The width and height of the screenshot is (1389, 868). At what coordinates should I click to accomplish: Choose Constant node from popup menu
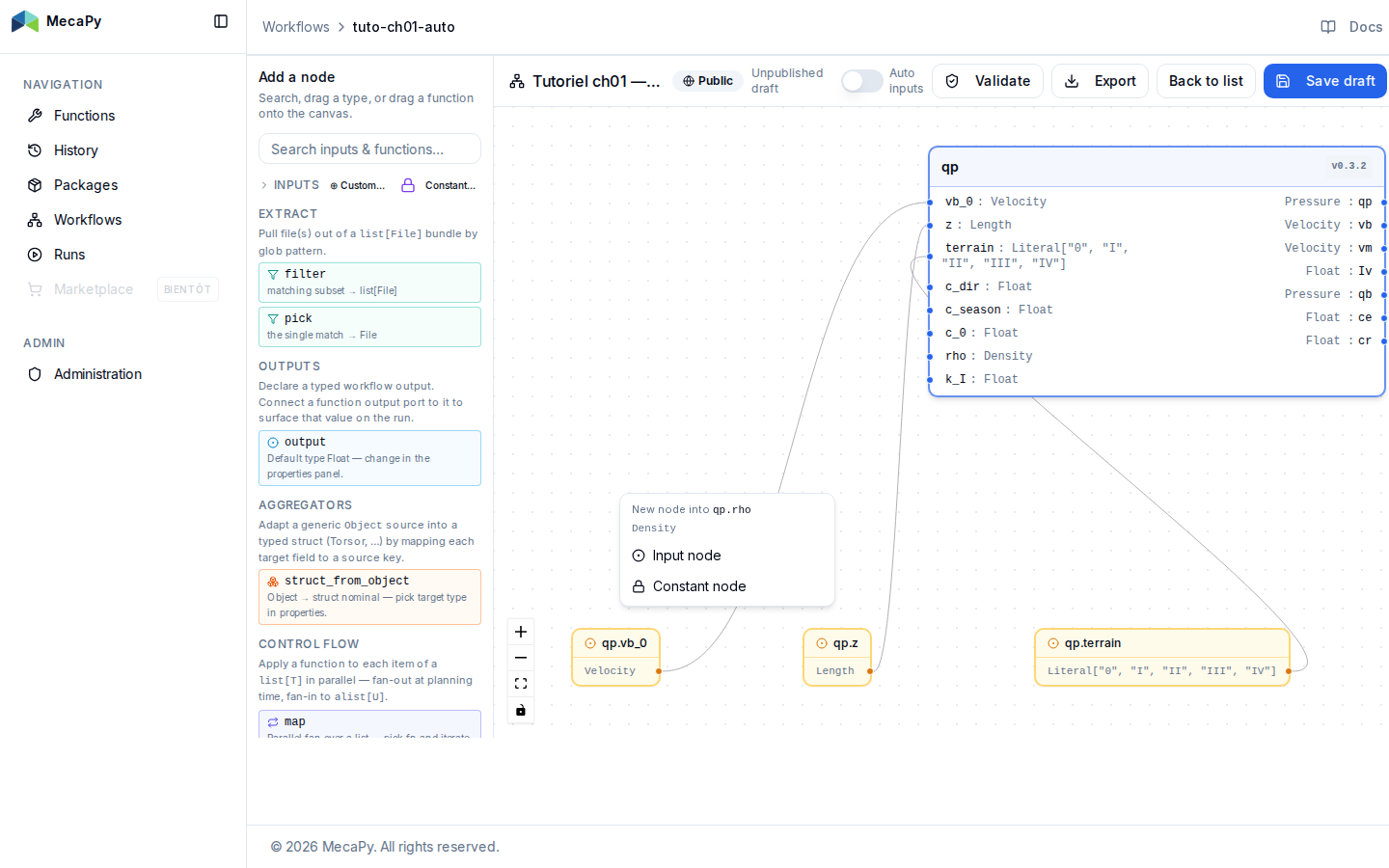coord(727,586)
